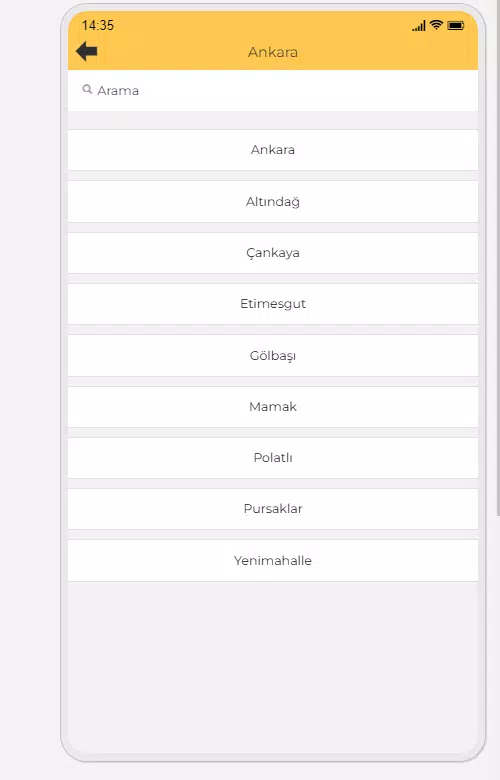Select Ankara from the district list
This screenshot has height=780, width=500.
[273, 150]
